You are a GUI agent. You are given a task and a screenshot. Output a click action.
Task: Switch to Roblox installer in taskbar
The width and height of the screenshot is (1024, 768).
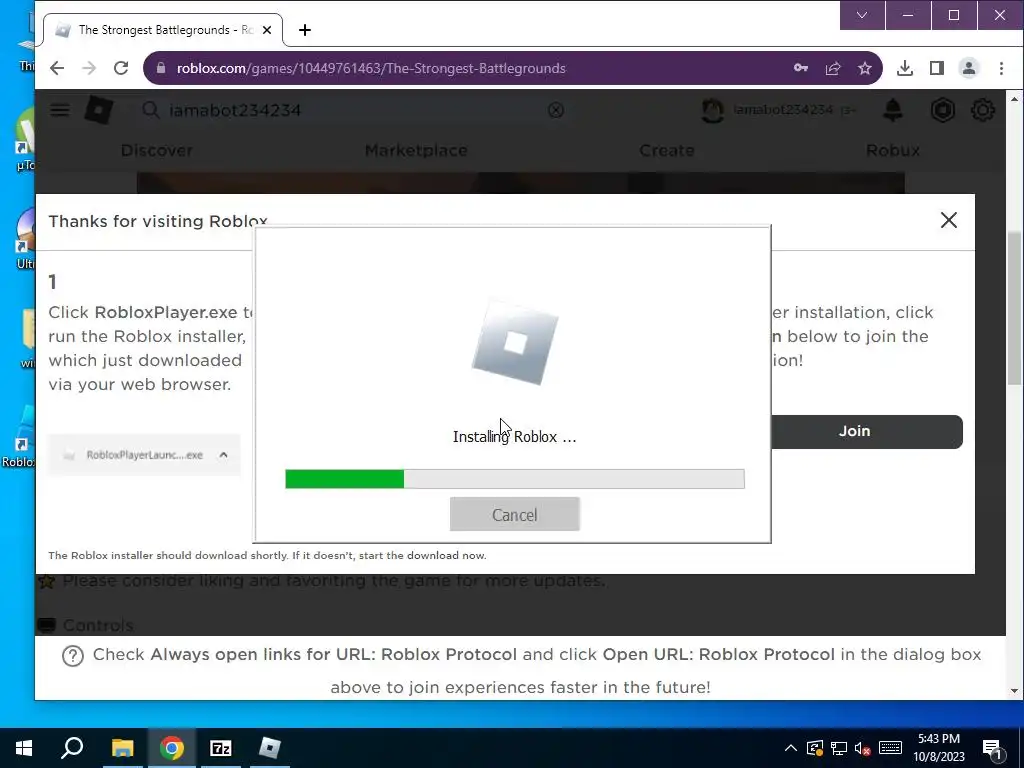(x=269, y=747)
